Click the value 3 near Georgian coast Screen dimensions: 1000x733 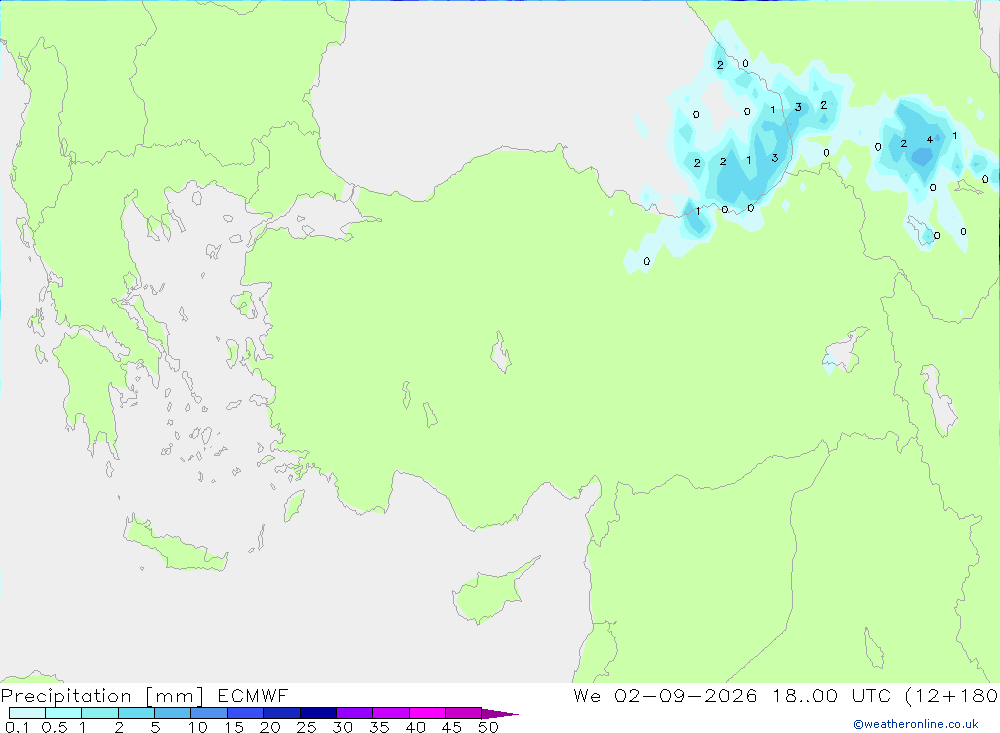(774, 158)
